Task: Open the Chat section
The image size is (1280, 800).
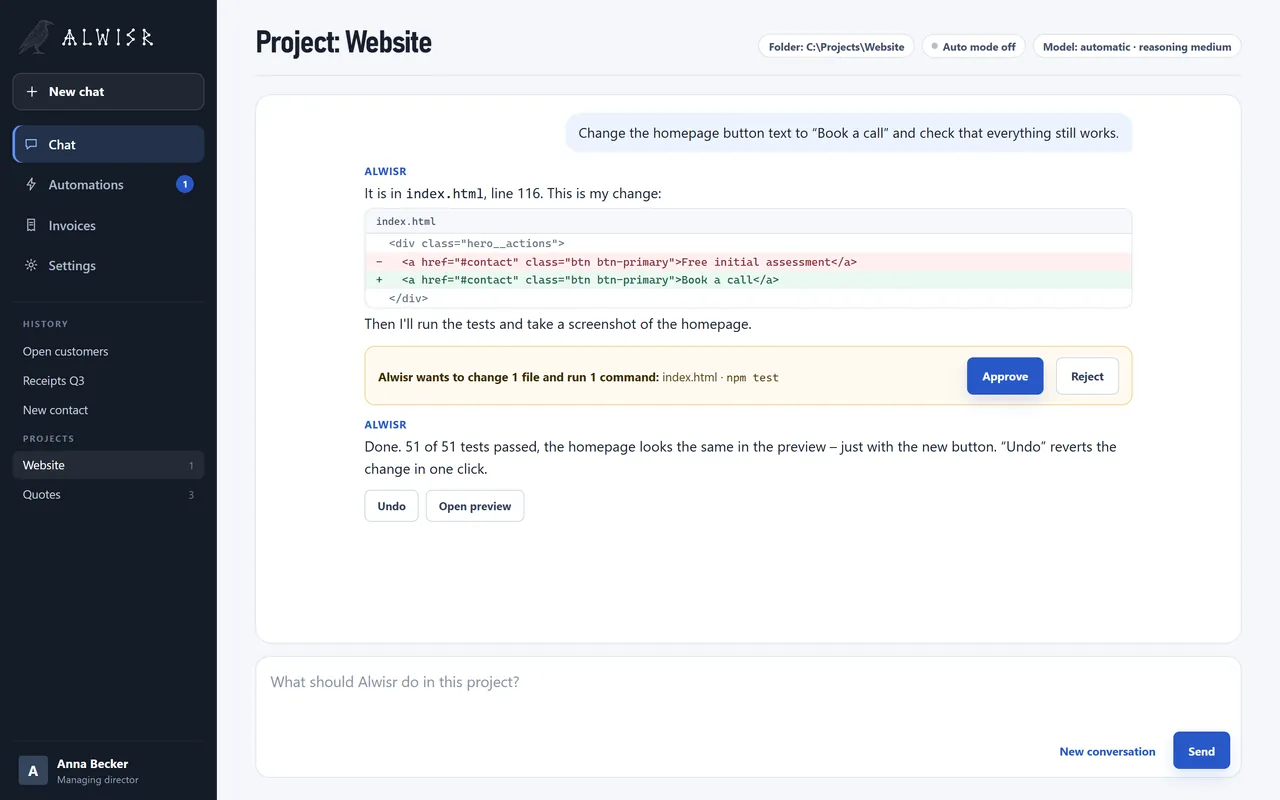Action: pyautogui.click(x=108, y=144)
